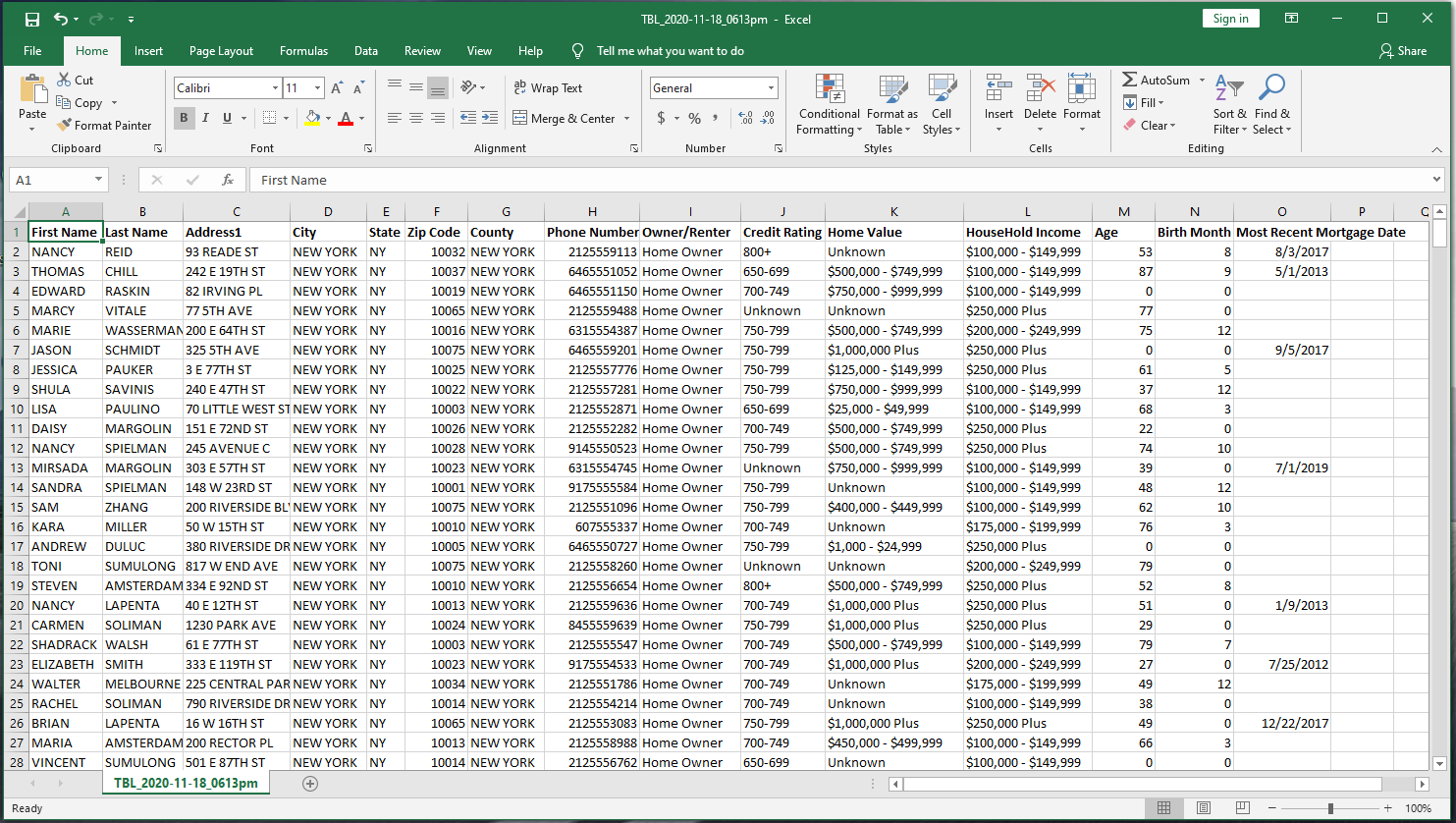Expand the Number Format dropdown
Screen dimensions: 1456x823
tap(771, 88)
